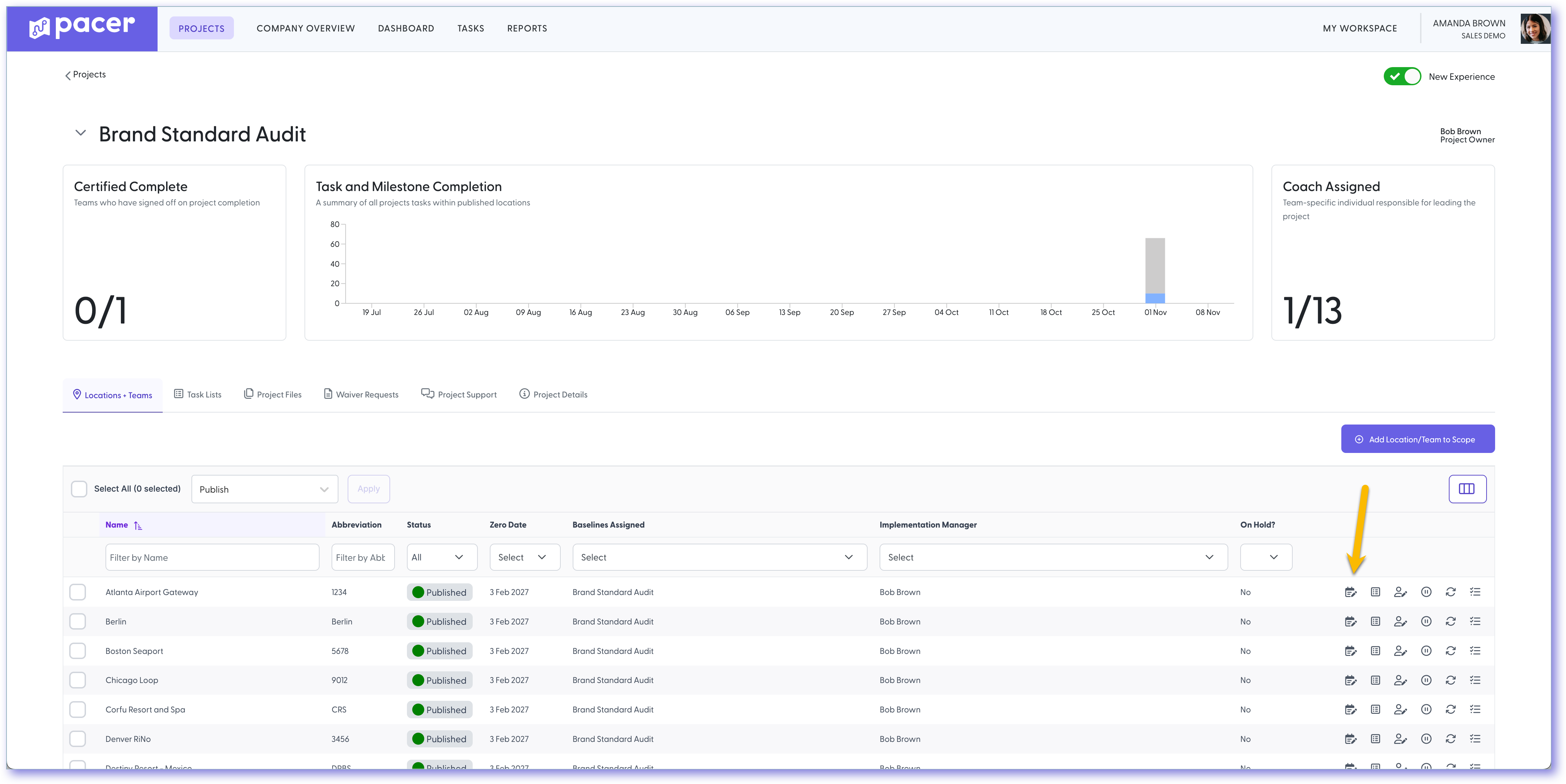
Task: Open task list icon in Denver RiNo row
Action: [1375, 739]
